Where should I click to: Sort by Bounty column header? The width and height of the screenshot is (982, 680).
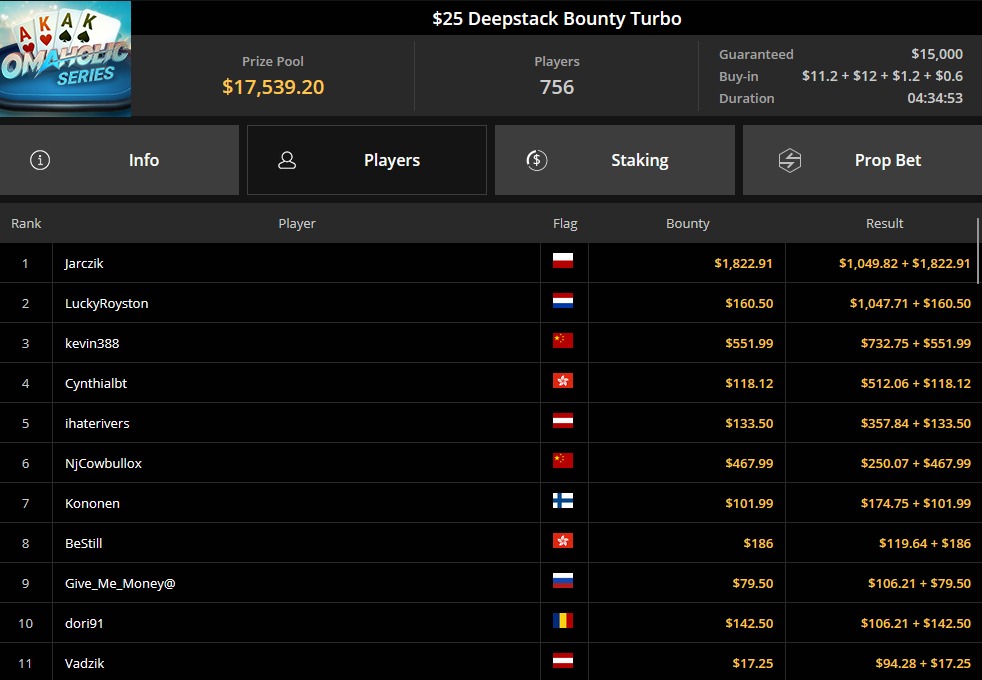688,224
